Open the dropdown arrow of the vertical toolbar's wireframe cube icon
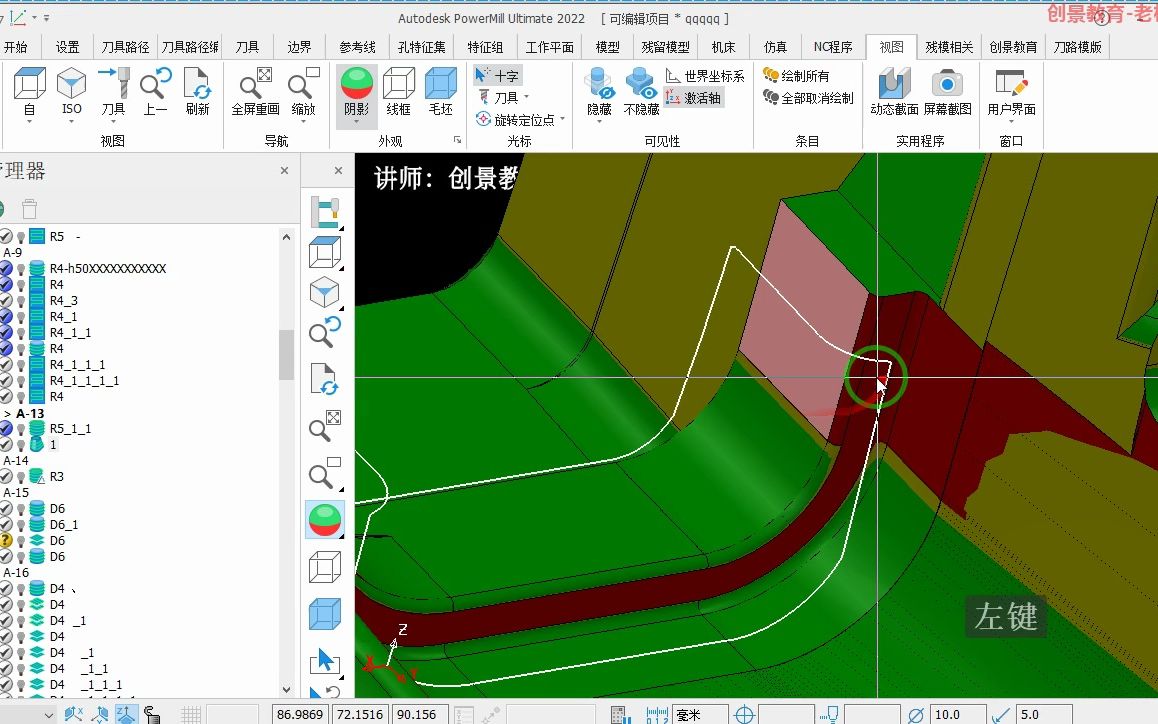1158x724 pixels. 340,267
